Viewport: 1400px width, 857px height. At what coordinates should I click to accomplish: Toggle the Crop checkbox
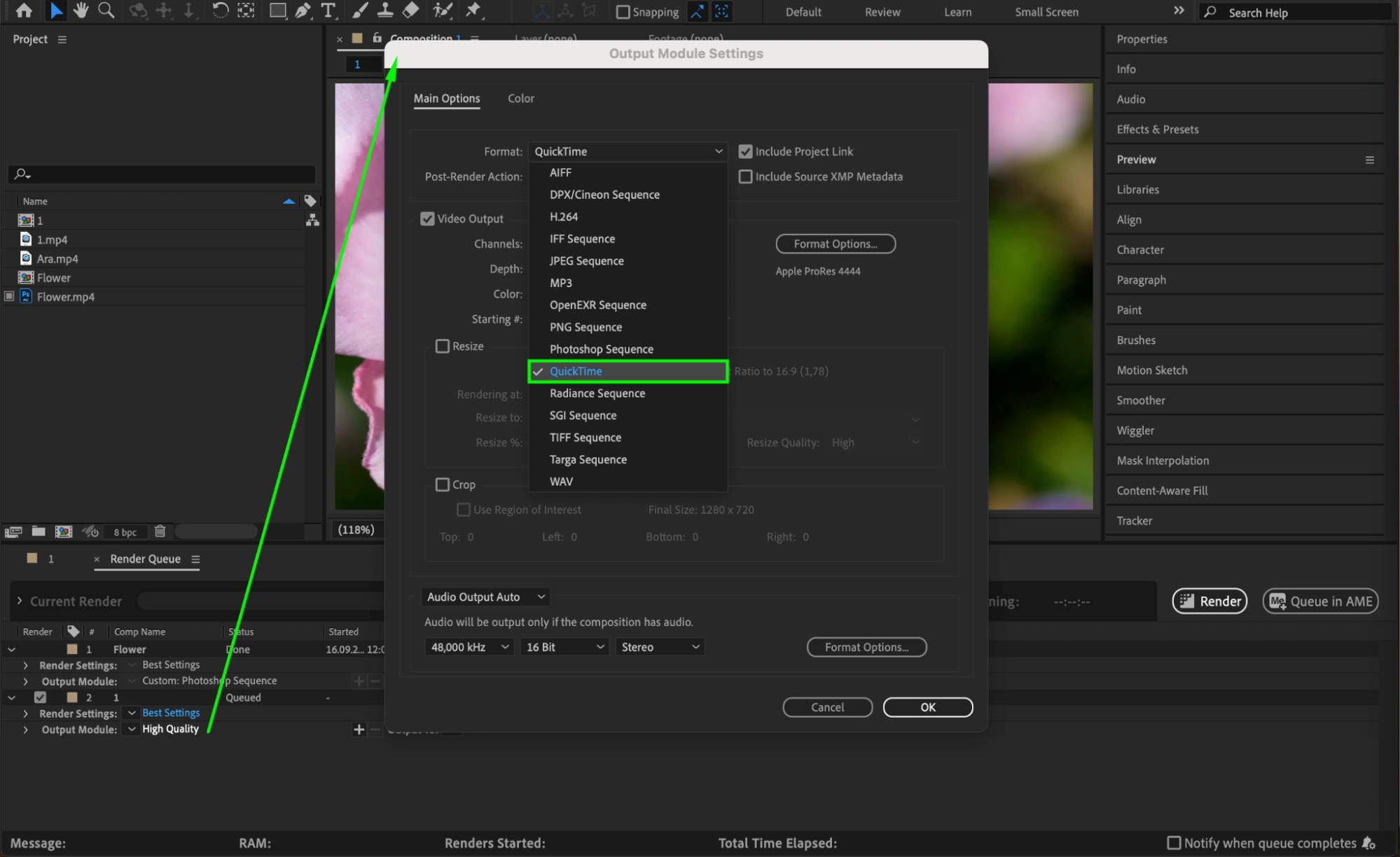[x=443, y=485]
